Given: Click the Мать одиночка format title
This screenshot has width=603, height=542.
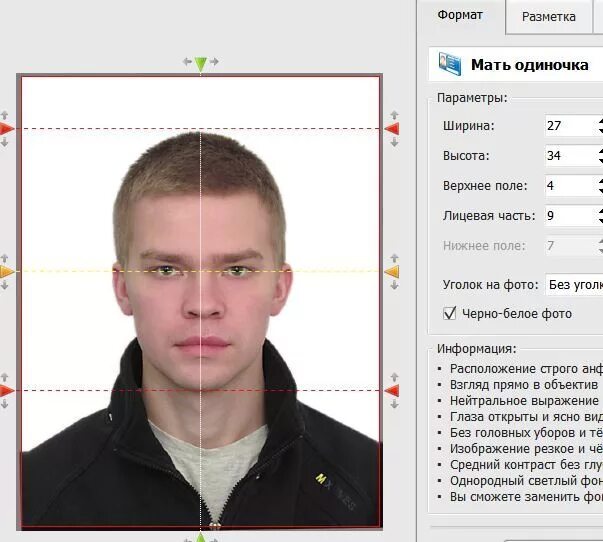Looking at the screenshot, I should point(530,65).
